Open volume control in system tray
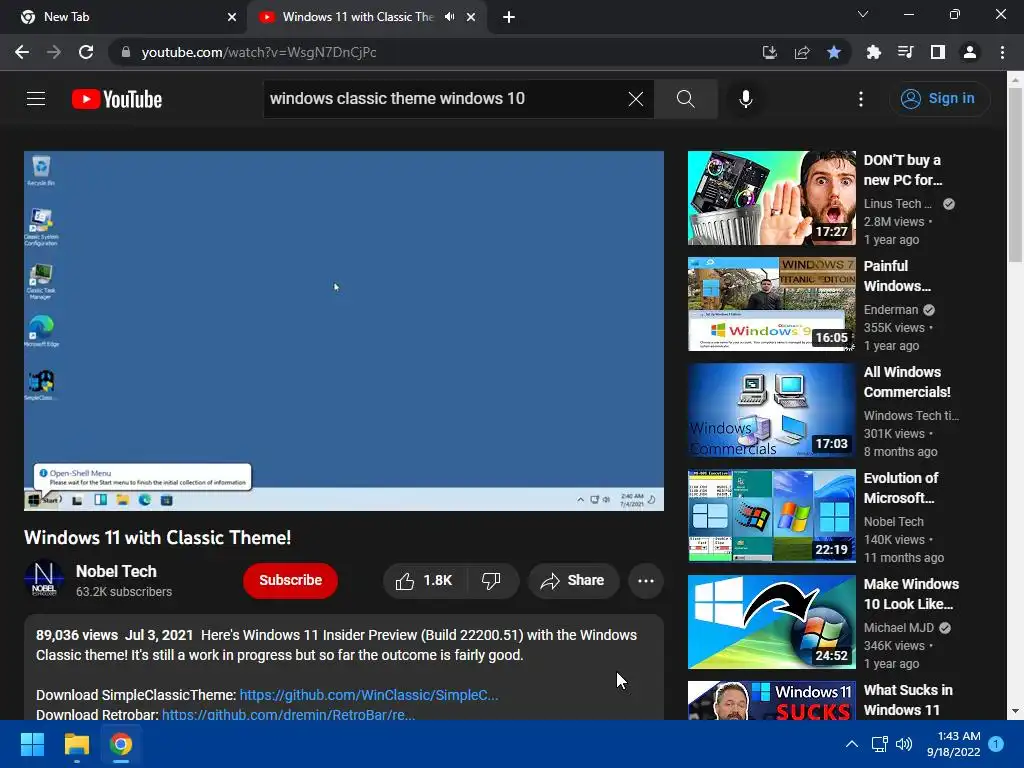This screenshot has height=768, width=1024. pyautogui.click(x=904, y=744)
